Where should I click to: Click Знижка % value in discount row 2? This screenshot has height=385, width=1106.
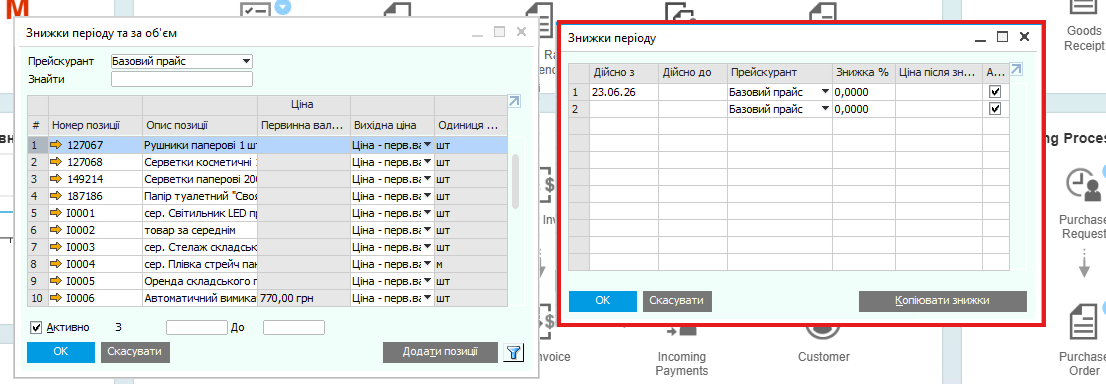pyautogui.click(x=863, y=109)
